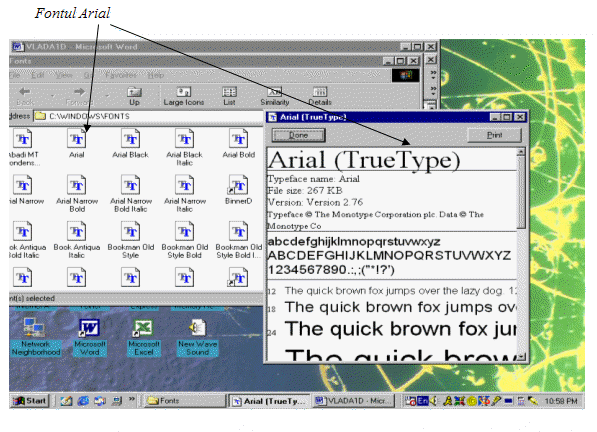The height and width of the screenshot is (432, 597).
Task: Click the Typeface name: Arial text
Action: tap(313, 179)
